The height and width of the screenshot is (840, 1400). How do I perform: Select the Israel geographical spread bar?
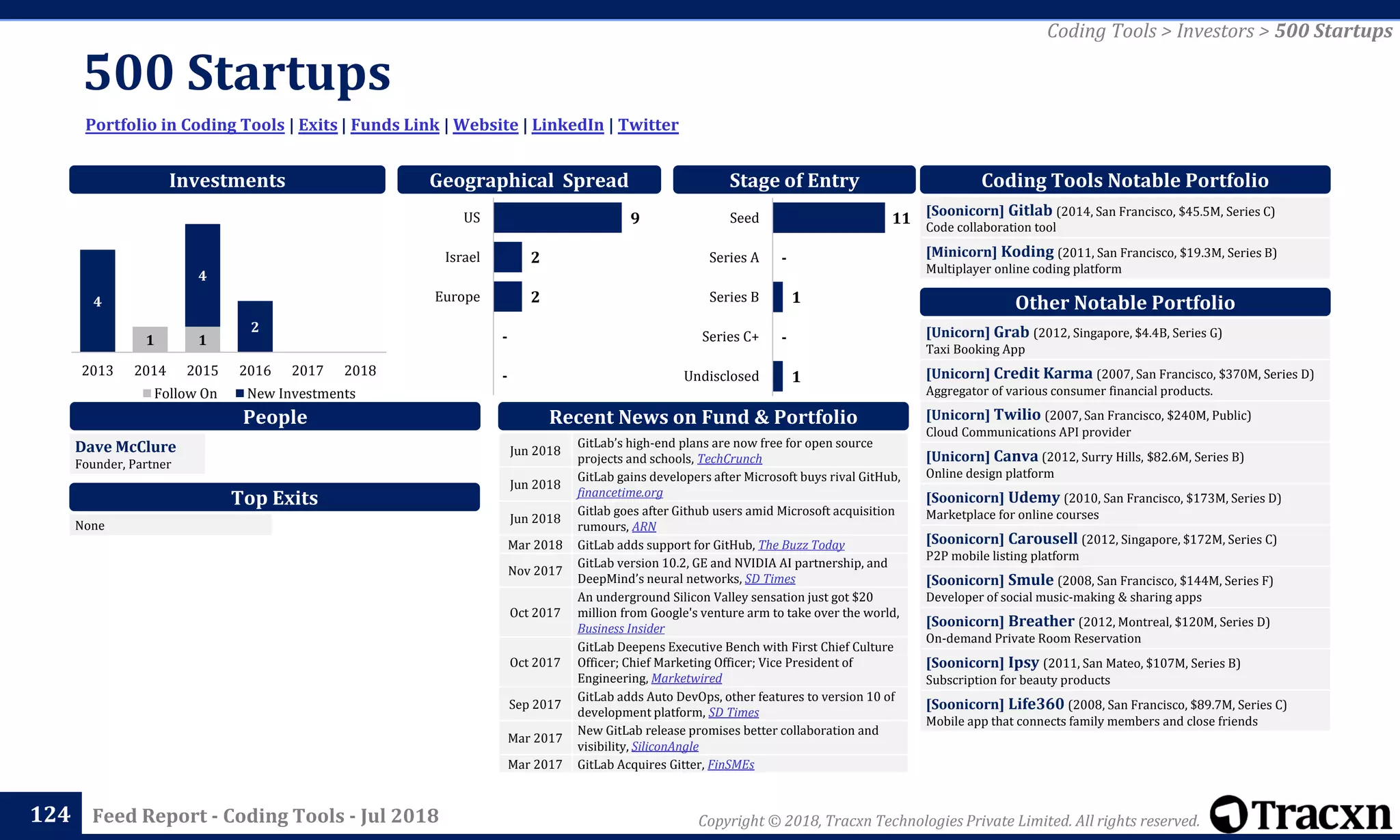point(508,257)
